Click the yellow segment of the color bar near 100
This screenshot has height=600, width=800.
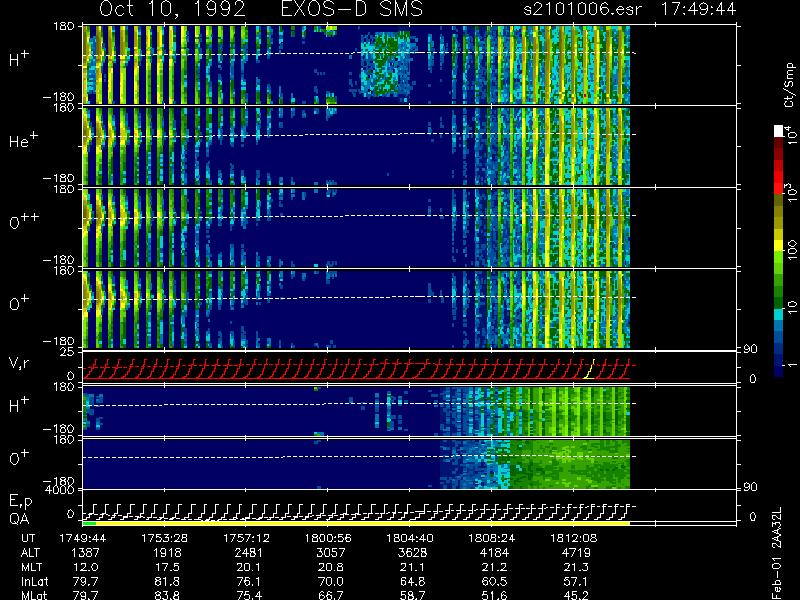779,246
